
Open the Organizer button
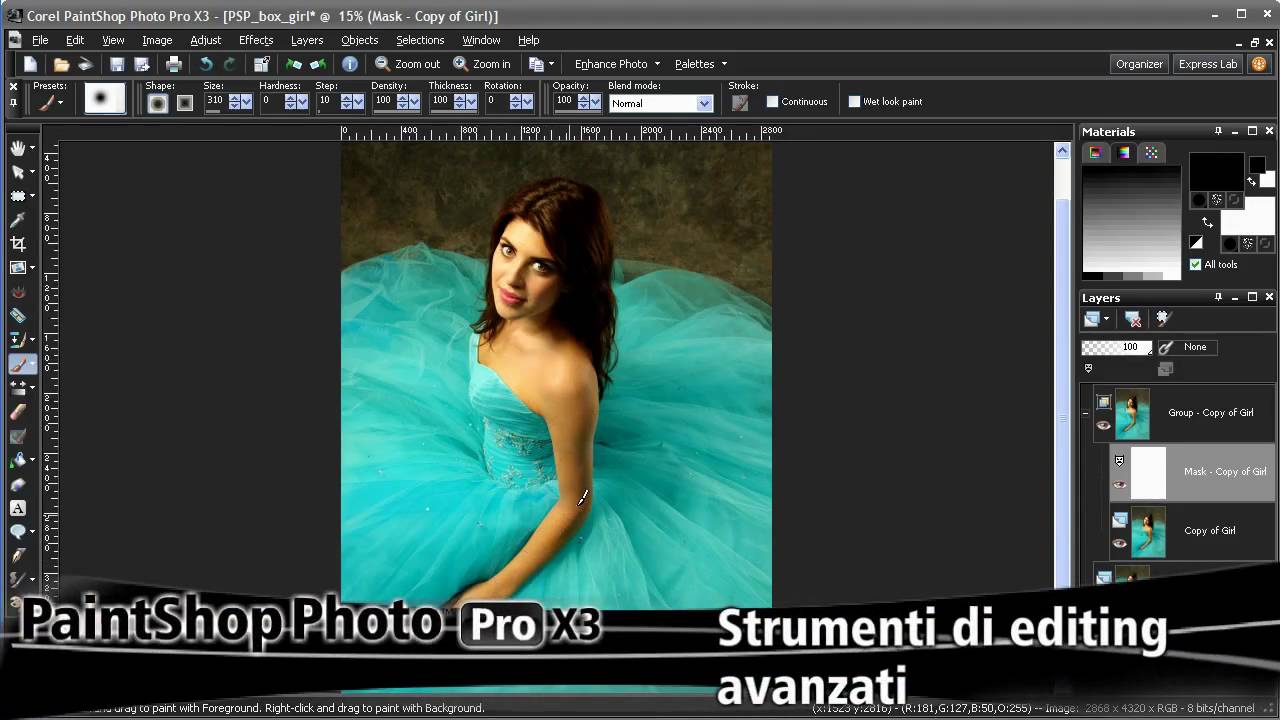(x=1140, y=64)
